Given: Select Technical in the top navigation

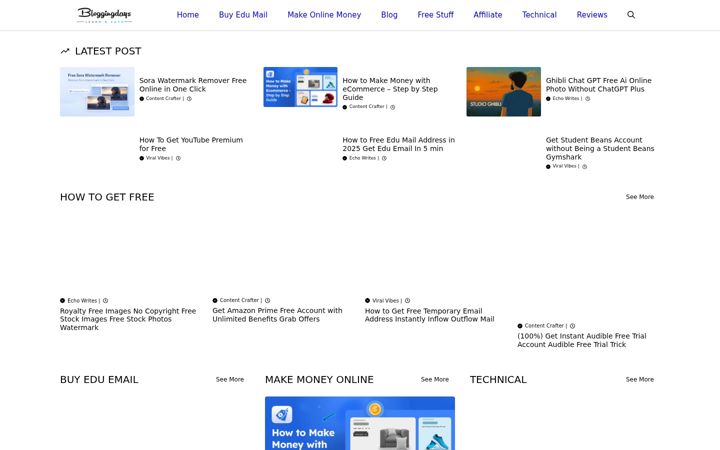Looking at the screenshot, I should pyautogui.click(x=539, y=15).
